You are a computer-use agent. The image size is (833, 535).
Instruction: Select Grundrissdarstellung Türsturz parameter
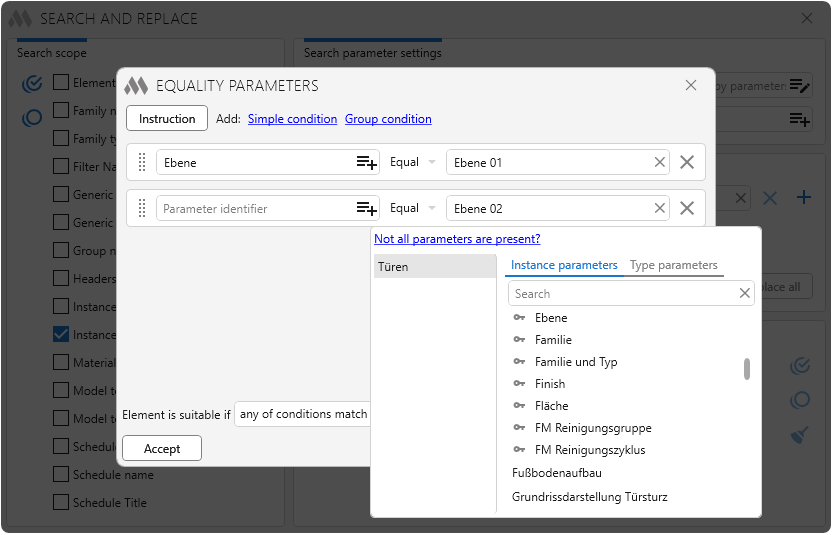(x=590, y=497)
